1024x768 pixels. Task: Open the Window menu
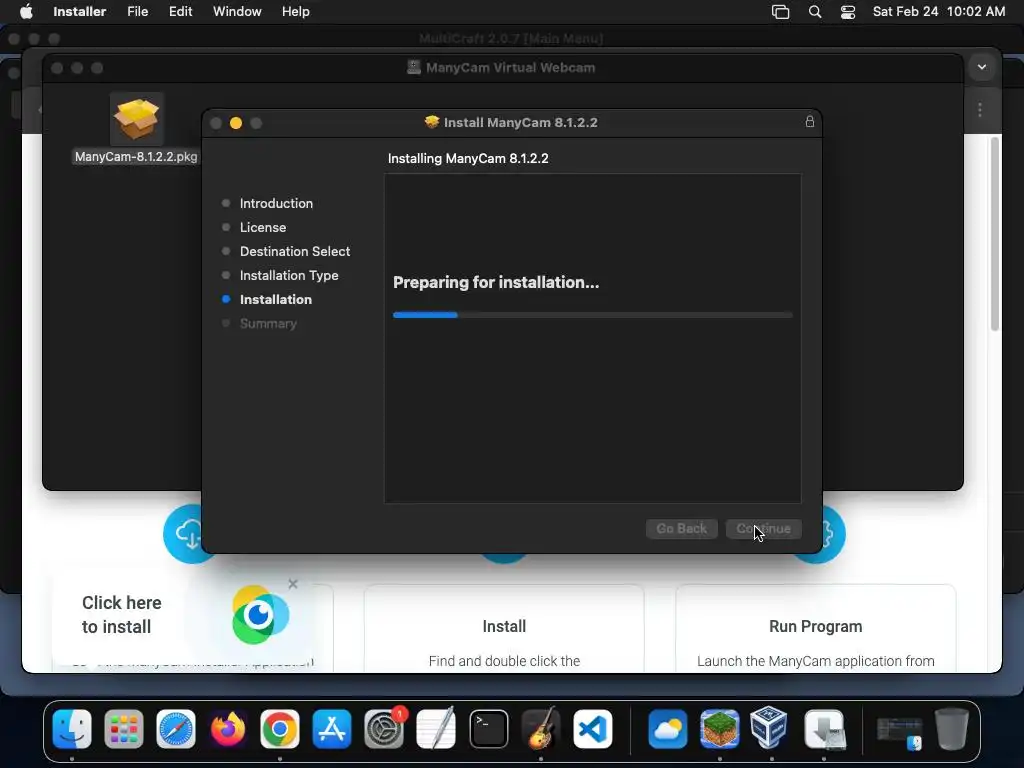(237, 12)
